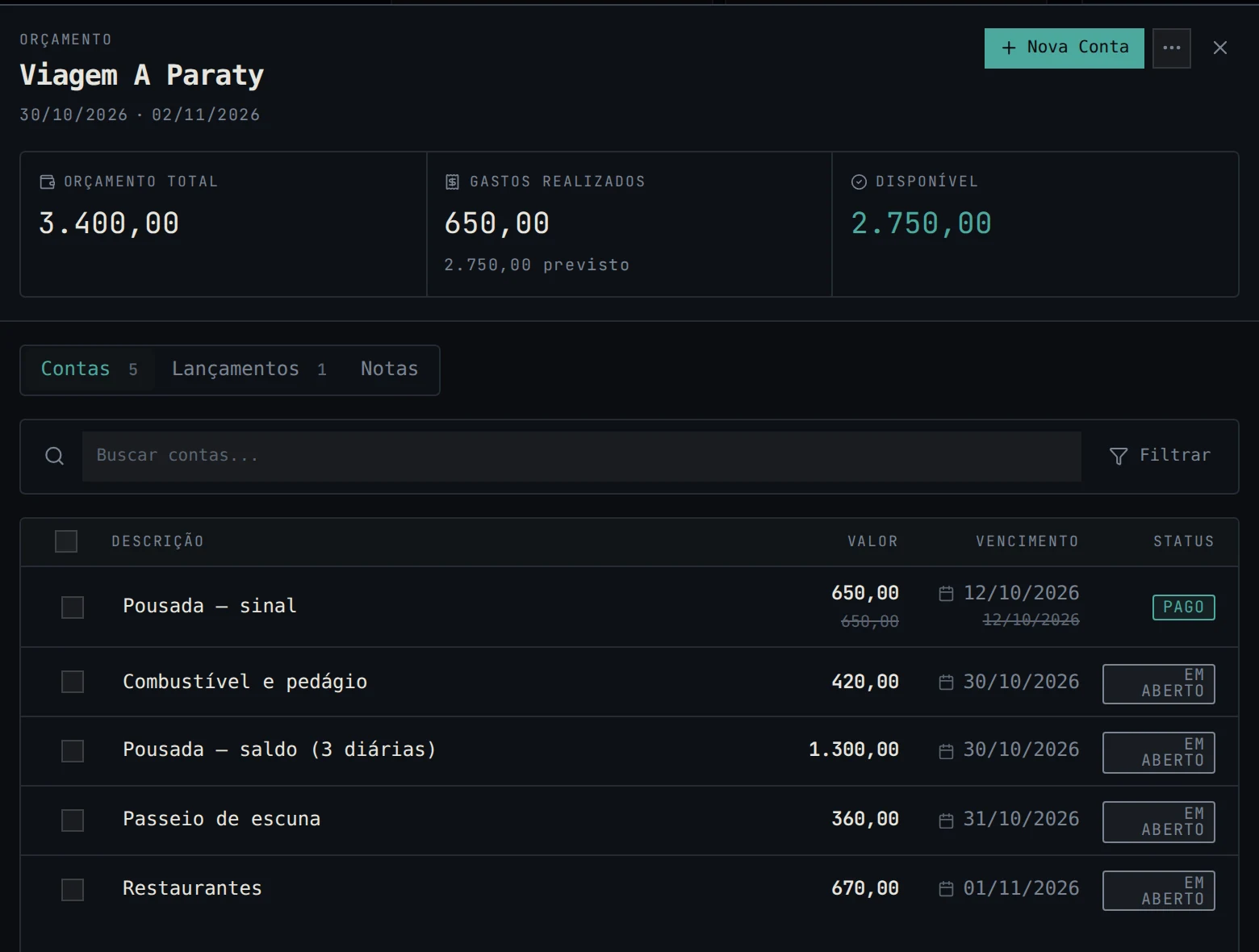Viewport: 1259px width, 952px height.
Task: Check the Pousada — saldo row checkbox
Action: [73, 751]
